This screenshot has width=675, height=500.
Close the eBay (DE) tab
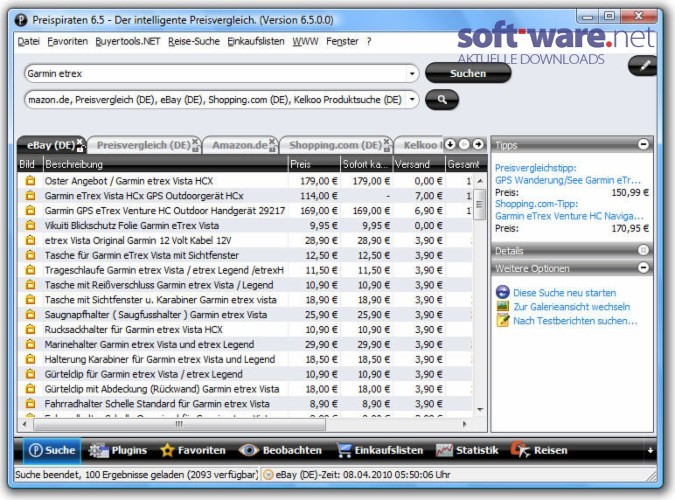(80, 142)
